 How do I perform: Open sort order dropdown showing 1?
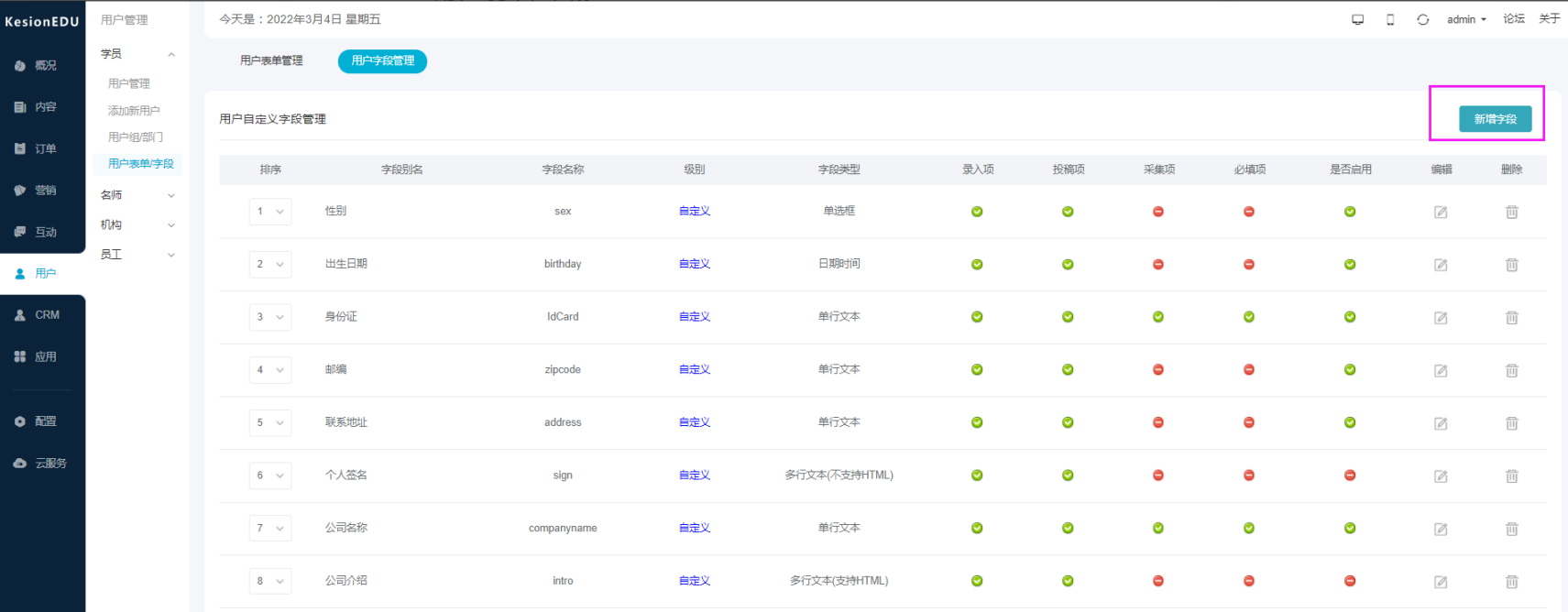(270, 212)
